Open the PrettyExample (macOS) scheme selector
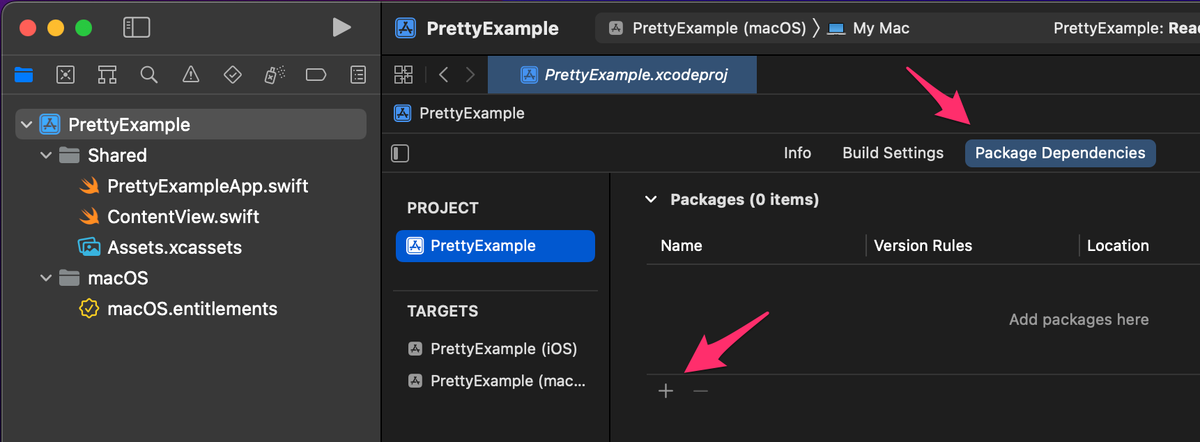This screenshot has width=1200, height=442. tap(708, 28)
